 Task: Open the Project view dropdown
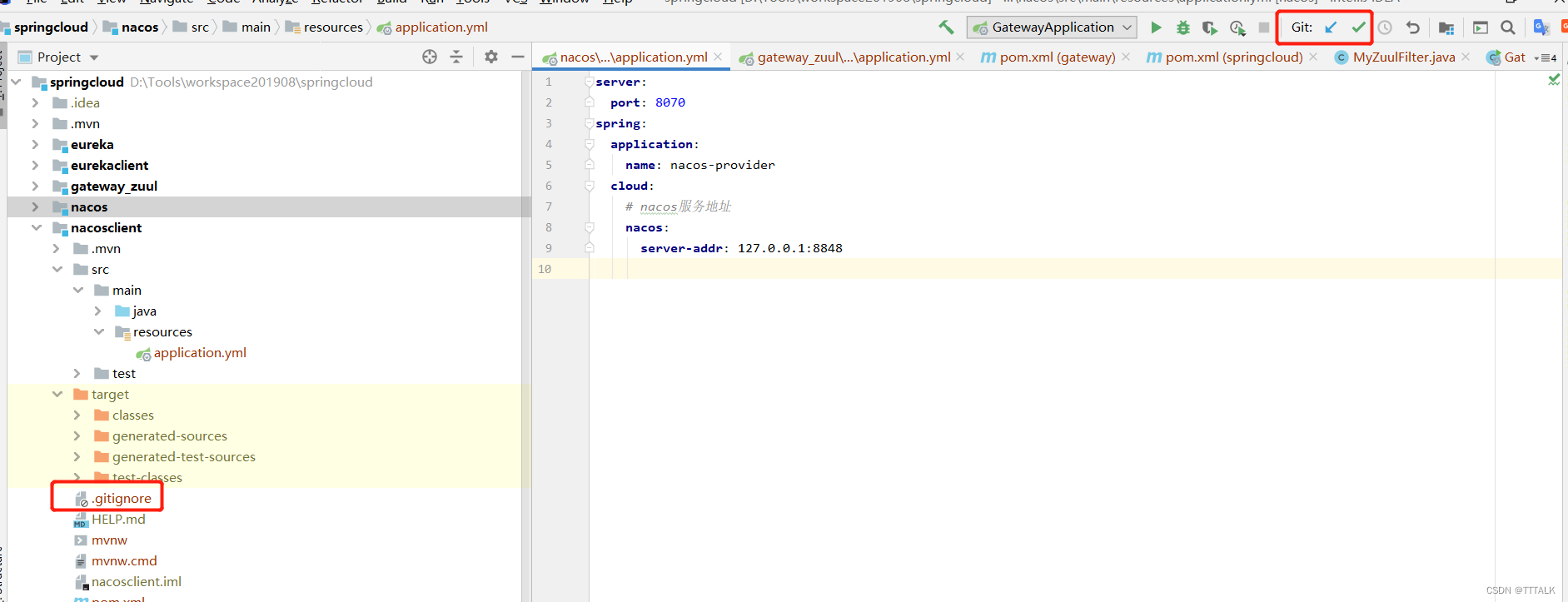click(94, 57)
